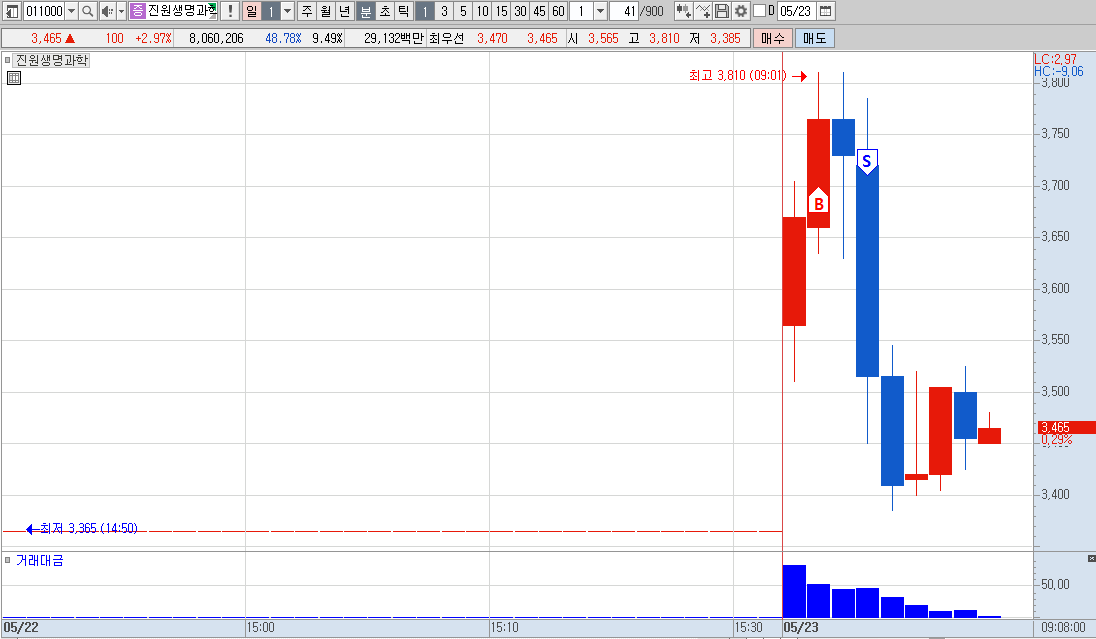This screenshot has width=1096, height=639.
Task: Click the add candlestick chart icon
Action: 684,11
